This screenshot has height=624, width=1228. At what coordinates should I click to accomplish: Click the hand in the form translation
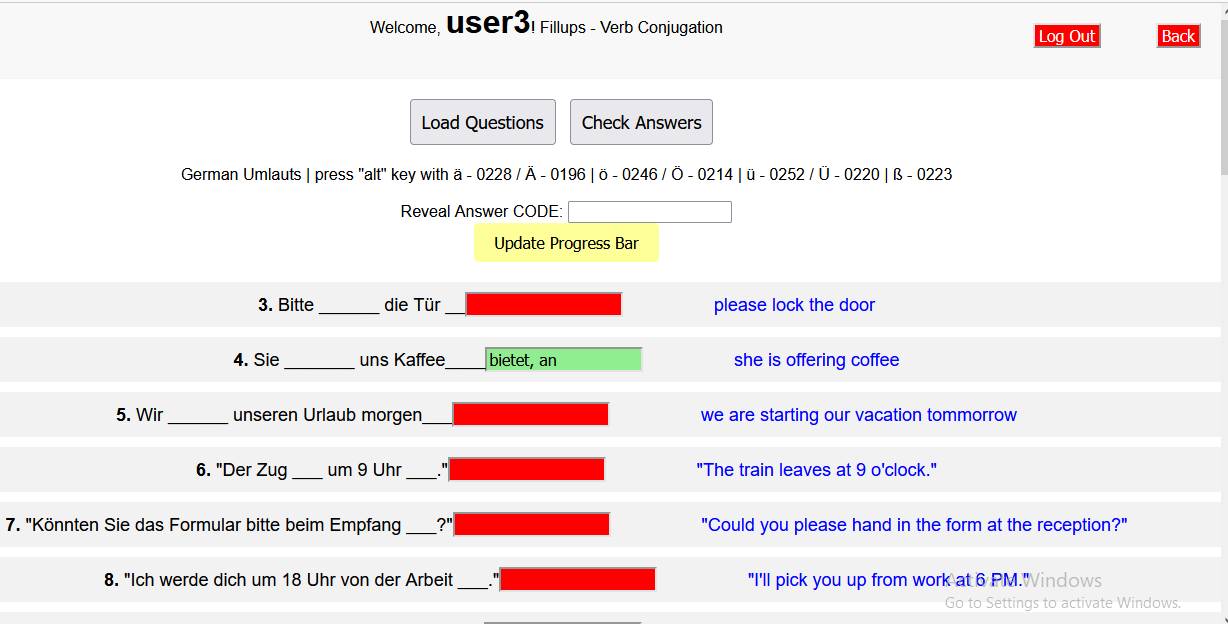(914, 525)
